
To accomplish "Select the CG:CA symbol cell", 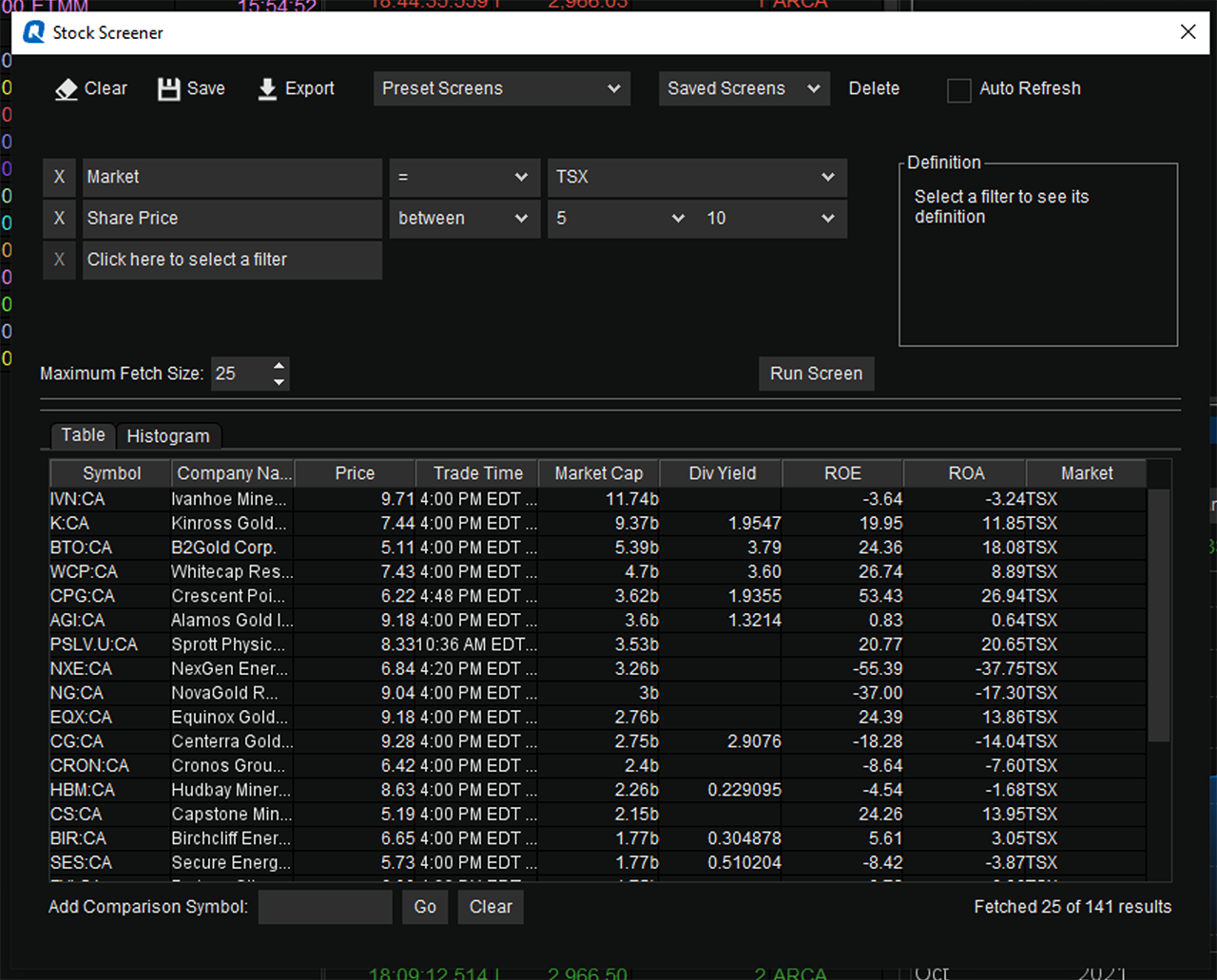I will point(110,741).
